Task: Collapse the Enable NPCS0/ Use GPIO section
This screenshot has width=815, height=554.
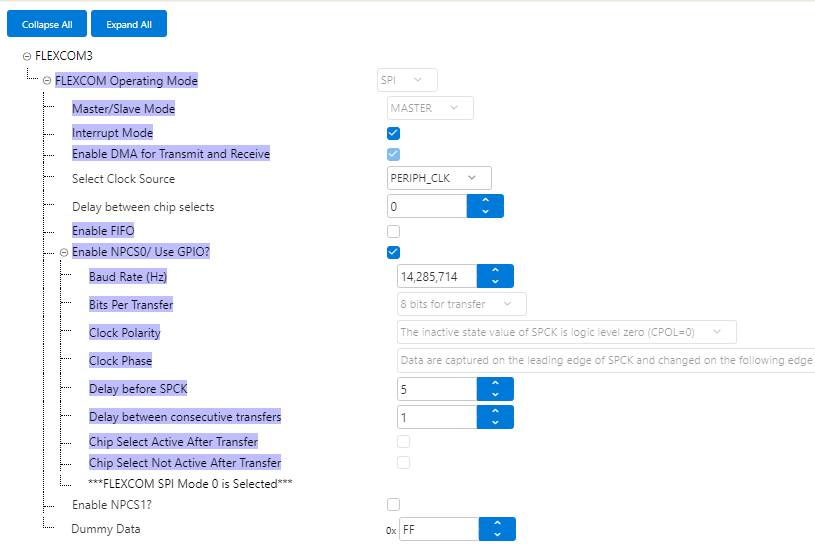Action: (63, 252)
